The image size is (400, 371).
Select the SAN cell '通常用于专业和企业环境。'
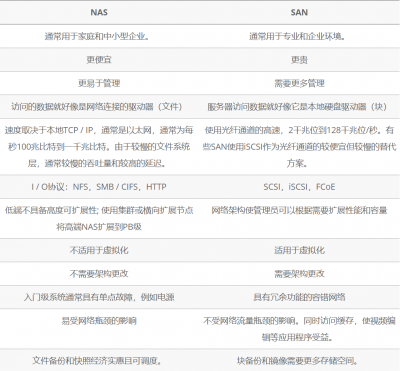click(x=299, y=36)
